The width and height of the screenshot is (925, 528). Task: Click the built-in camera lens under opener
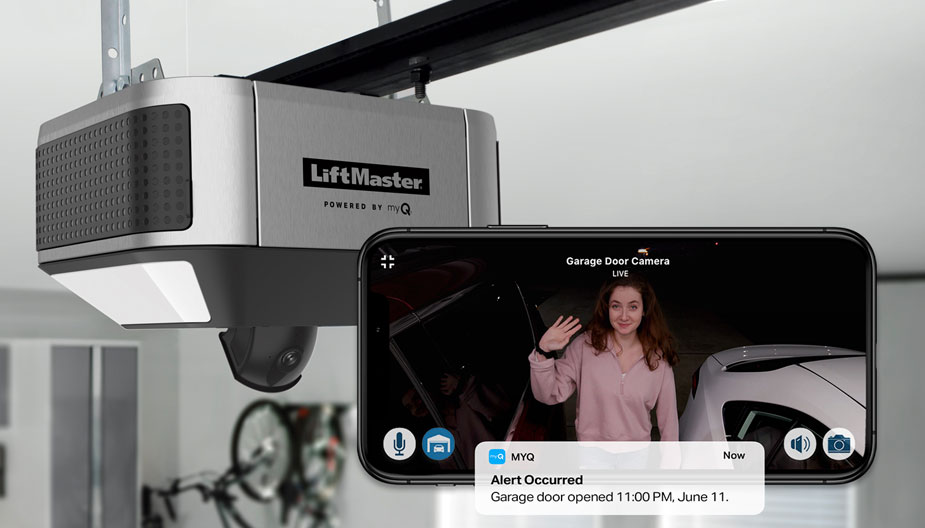click(289, 357)
